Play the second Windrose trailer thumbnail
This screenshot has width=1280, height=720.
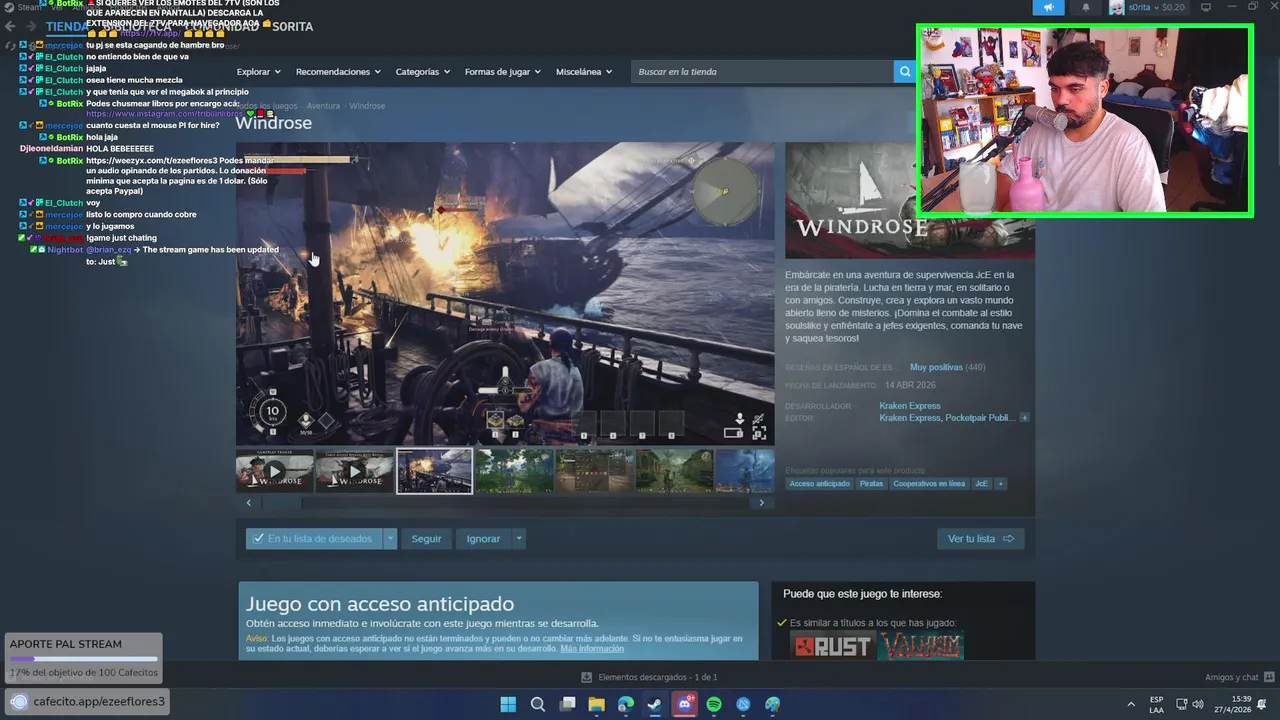[x=354, y=471]
